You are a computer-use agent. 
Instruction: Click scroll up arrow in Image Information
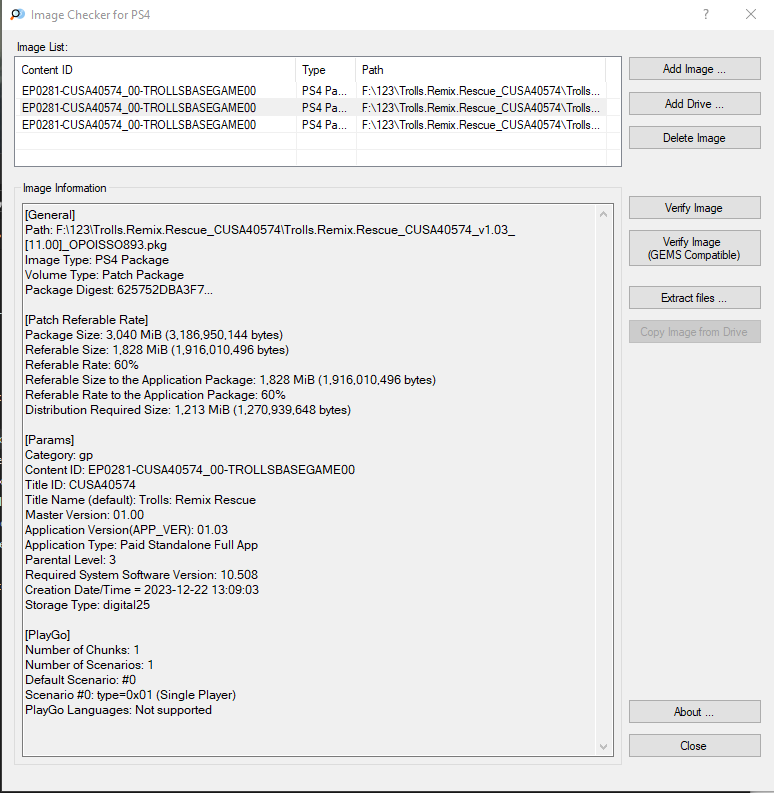(x=603, y=213)
